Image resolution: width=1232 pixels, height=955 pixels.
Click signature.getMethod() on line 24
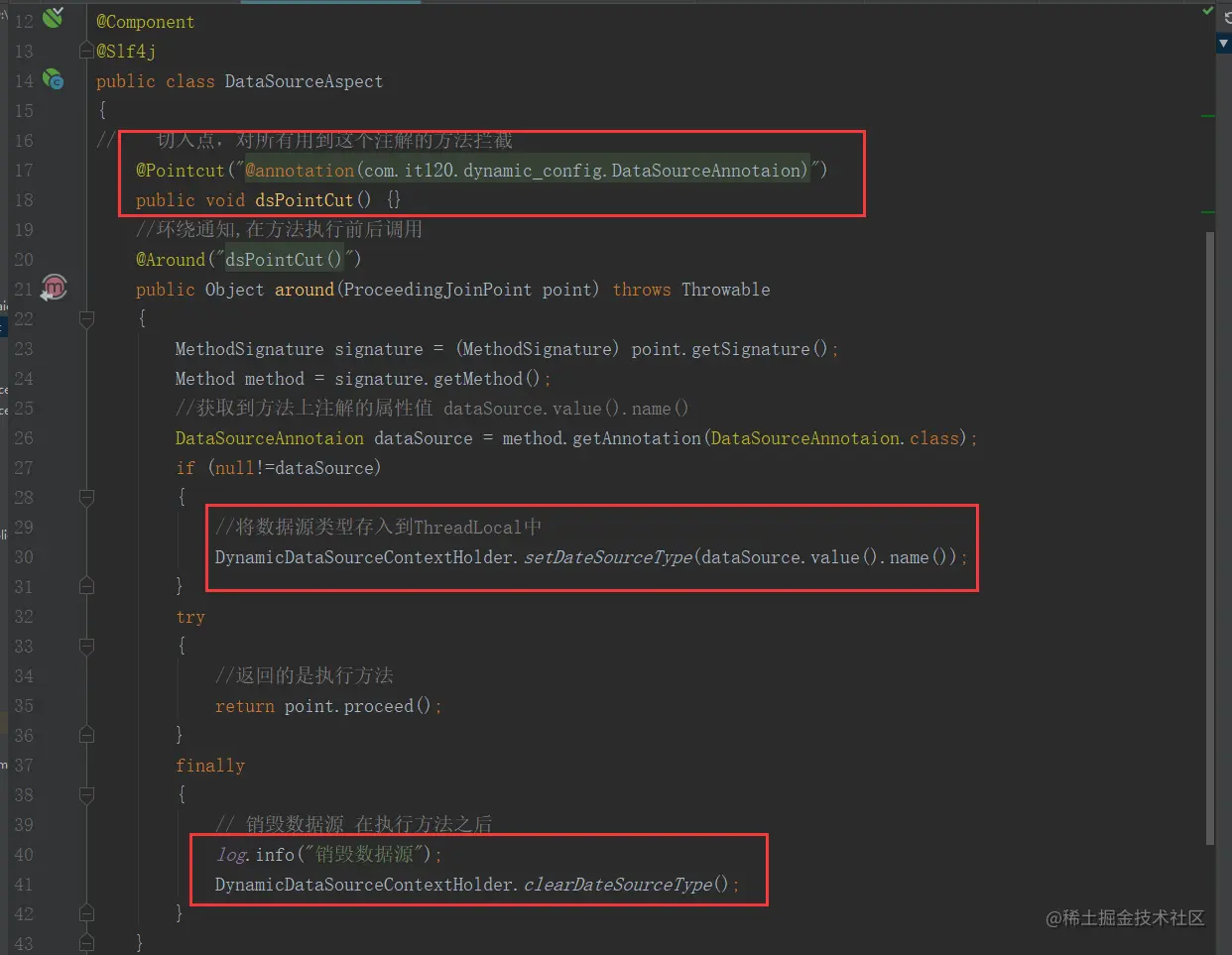point(437,379)
